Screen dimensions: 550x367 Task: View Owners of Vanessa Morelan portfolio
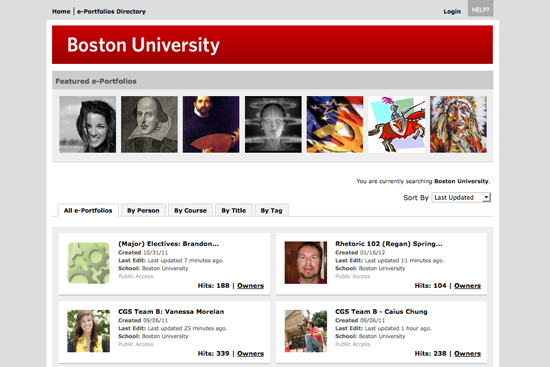(250, 353)
